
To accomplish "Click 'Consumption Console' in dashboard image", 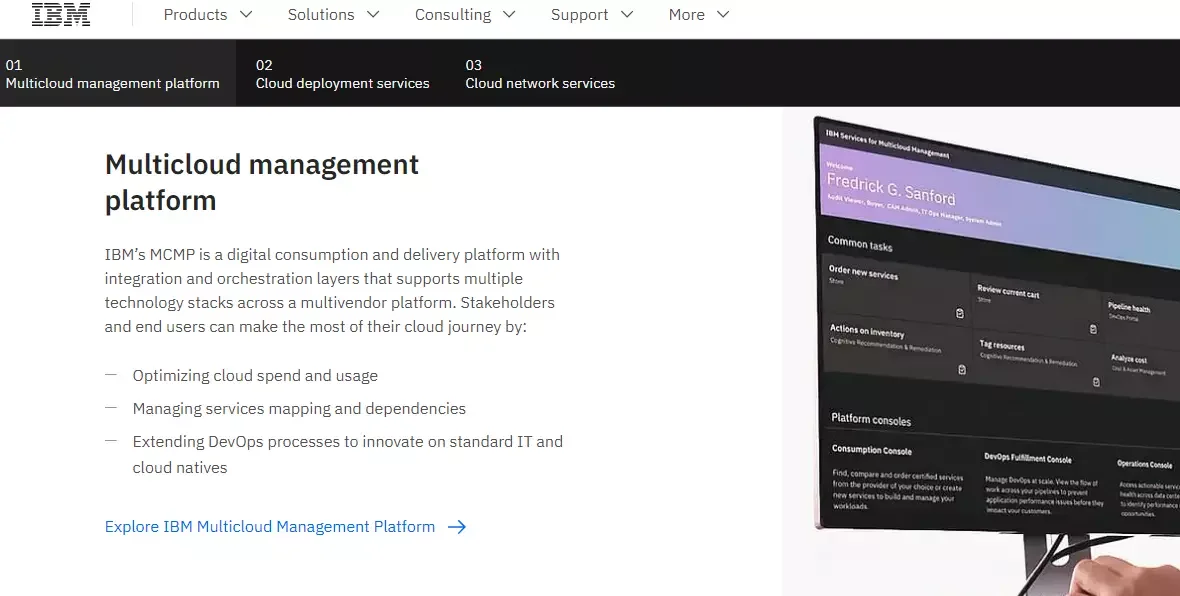I will (x=871, y=450).
